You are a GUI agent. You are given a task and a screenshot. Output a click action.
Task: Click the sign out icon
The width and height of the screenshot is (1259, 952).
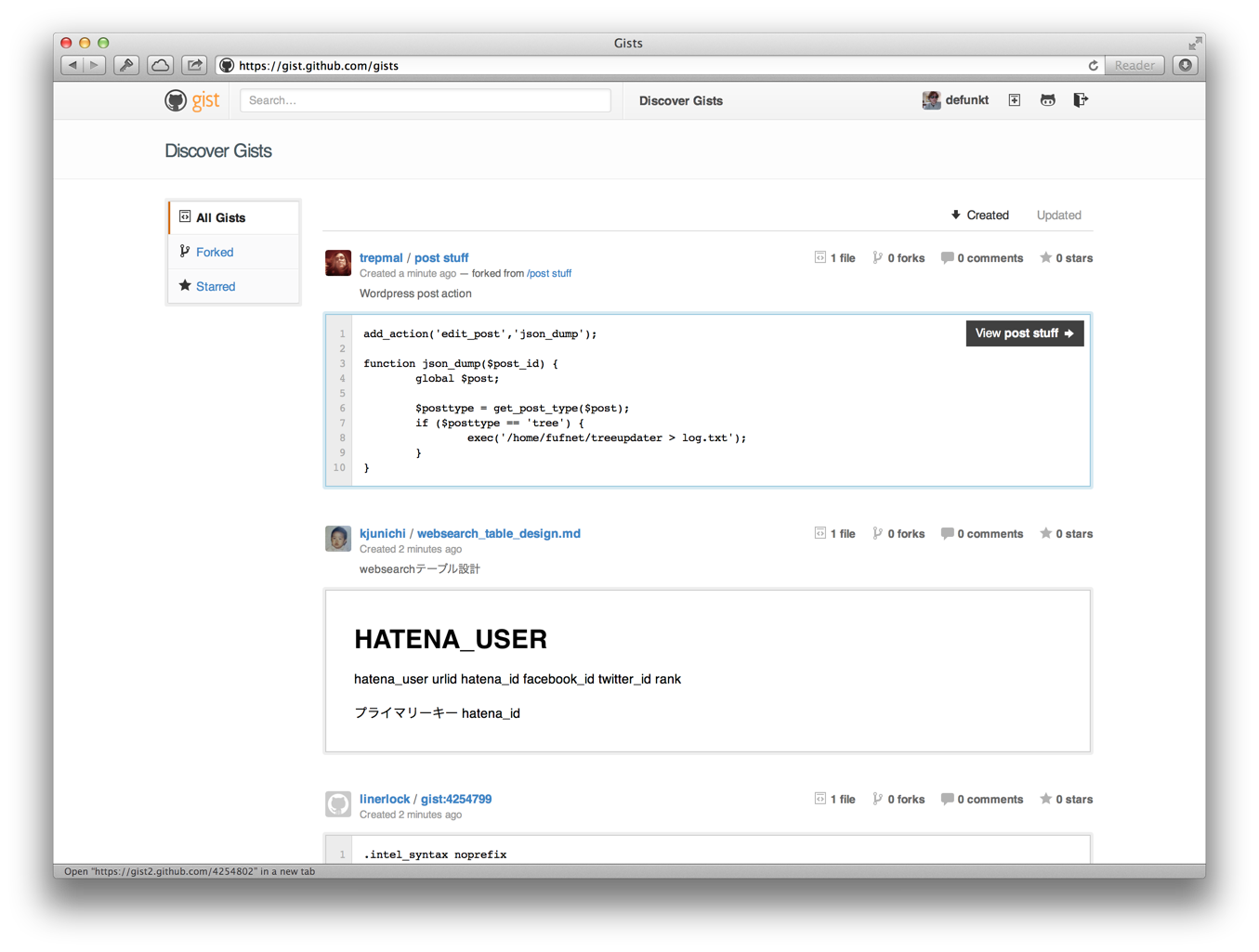(x=1080, y=100)
